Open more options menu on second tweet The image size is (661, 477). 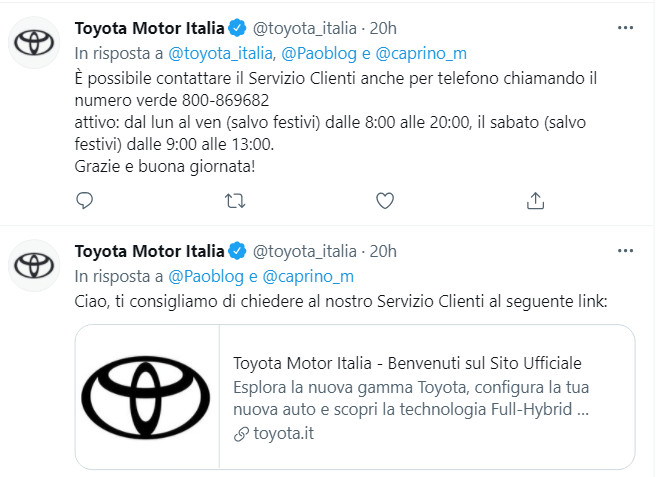pos(626,250)
